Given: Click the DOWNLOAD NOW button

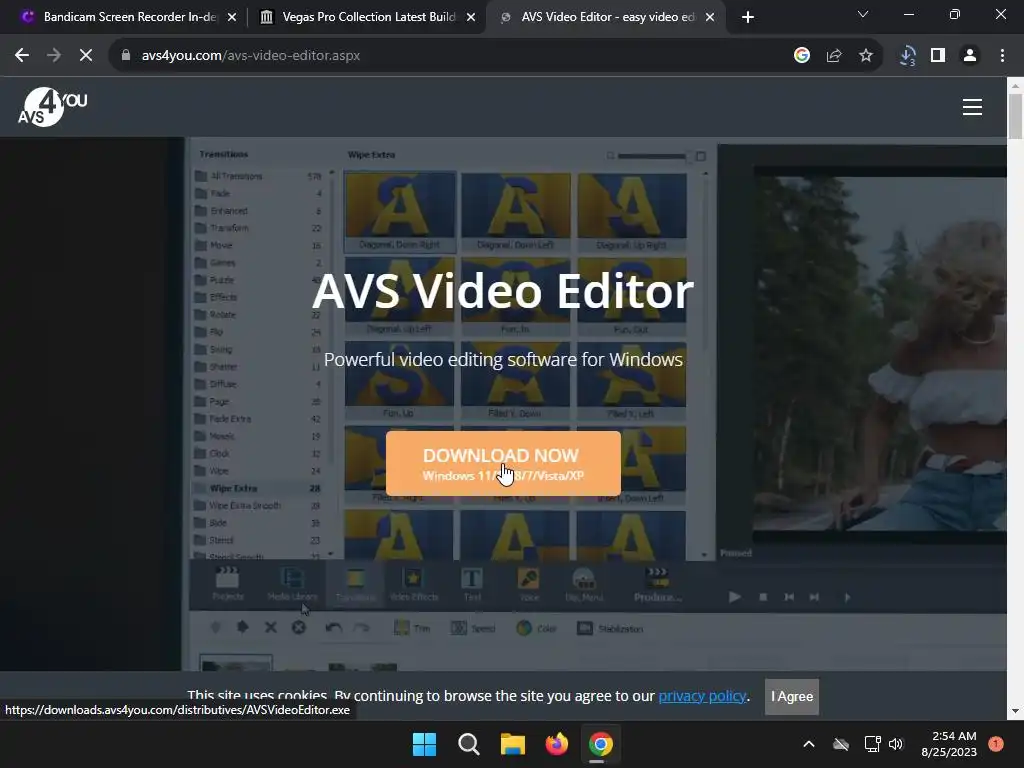Looking at the screenshot, I should pos(503,463).
